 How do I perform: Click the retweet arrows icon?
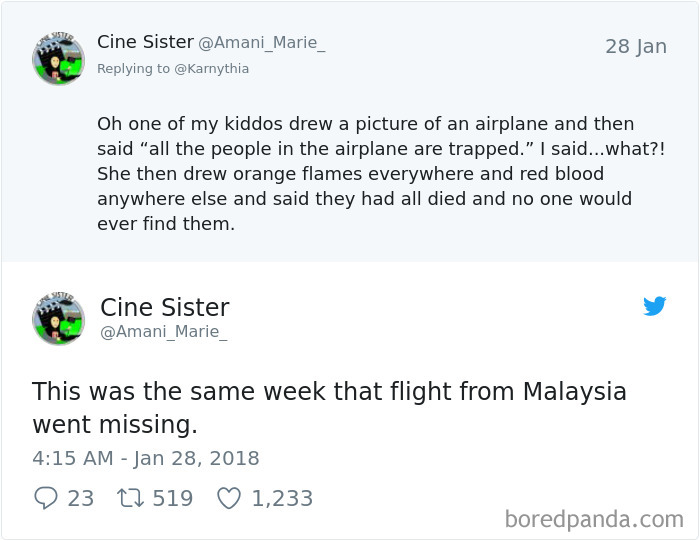tap(128, 498)
